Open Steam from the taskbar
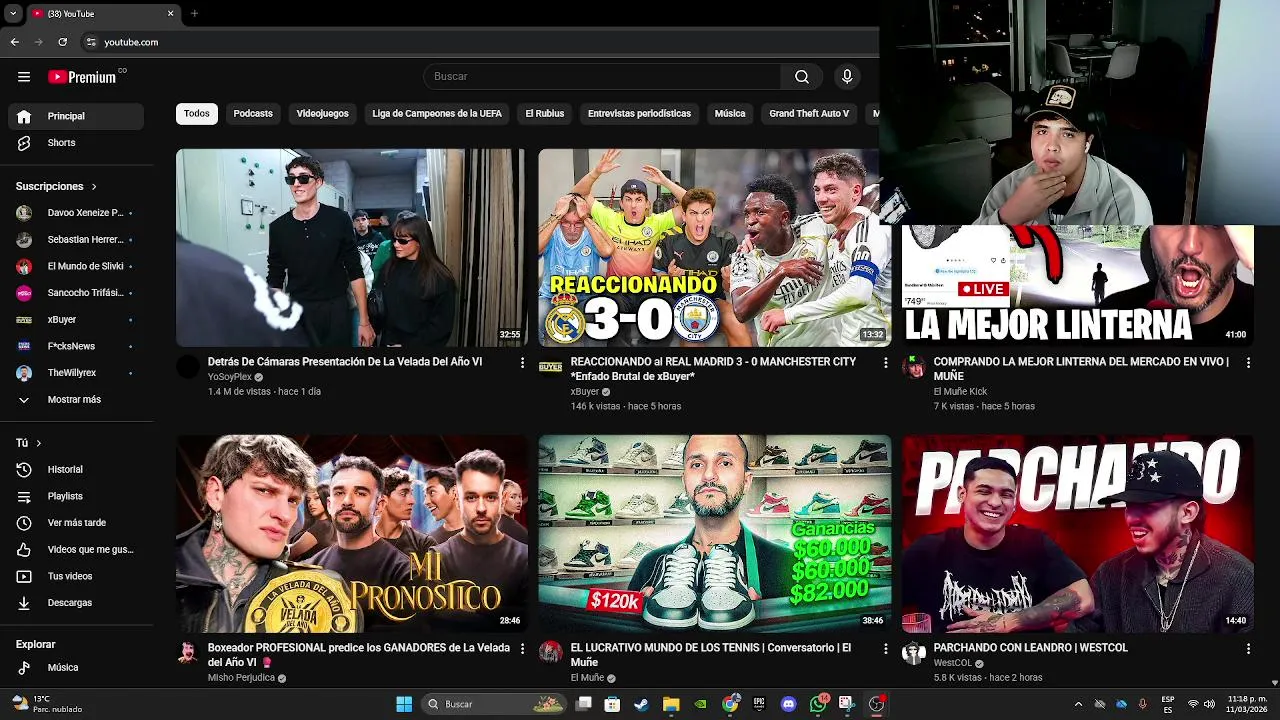The image size is (1280, 720). click(641, 704)
